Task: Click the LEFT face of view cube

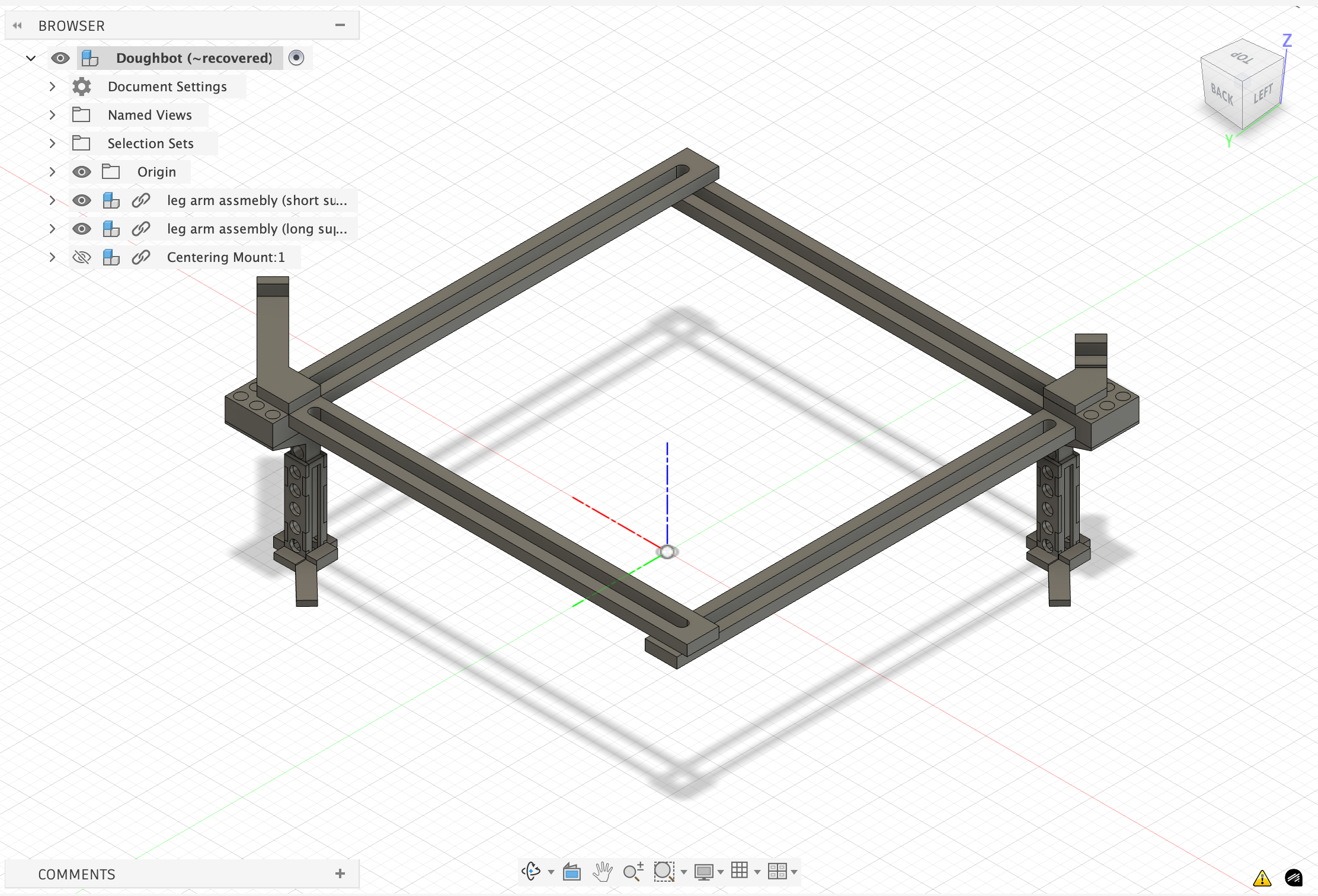Action: [x=1263, y=94]
